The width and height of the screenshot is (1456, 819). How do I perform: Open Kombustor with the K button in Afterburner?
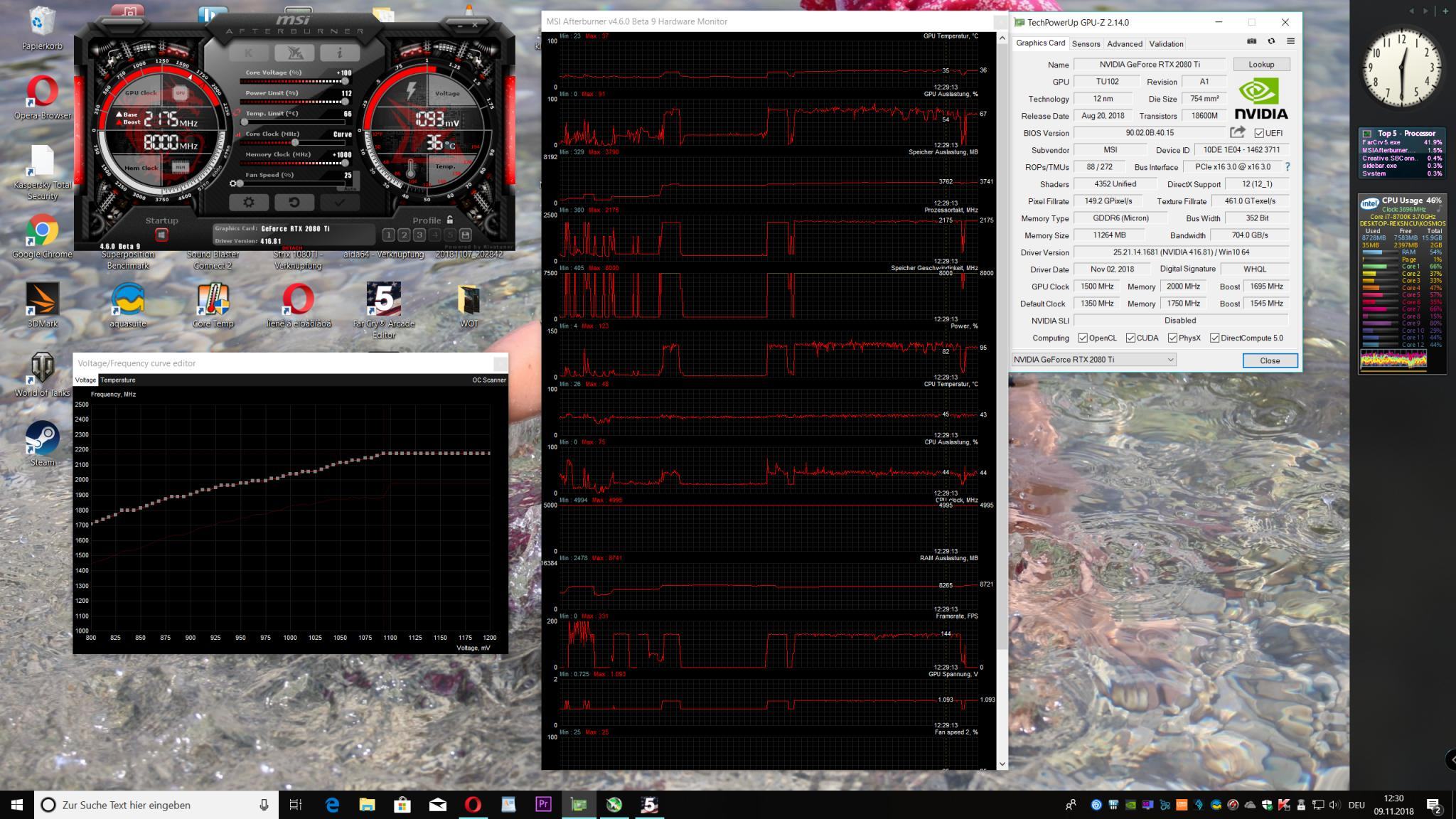pyautogui.click(x=250, y=53)
